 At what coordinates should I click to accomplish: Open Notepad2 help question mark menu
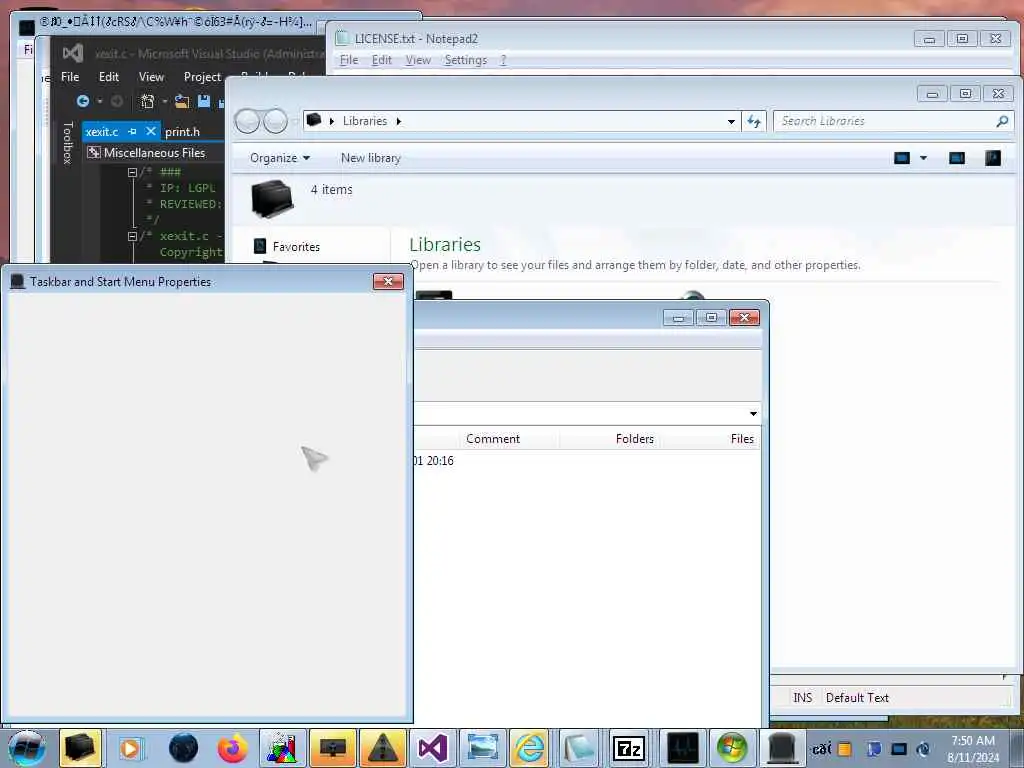[503, 60]
